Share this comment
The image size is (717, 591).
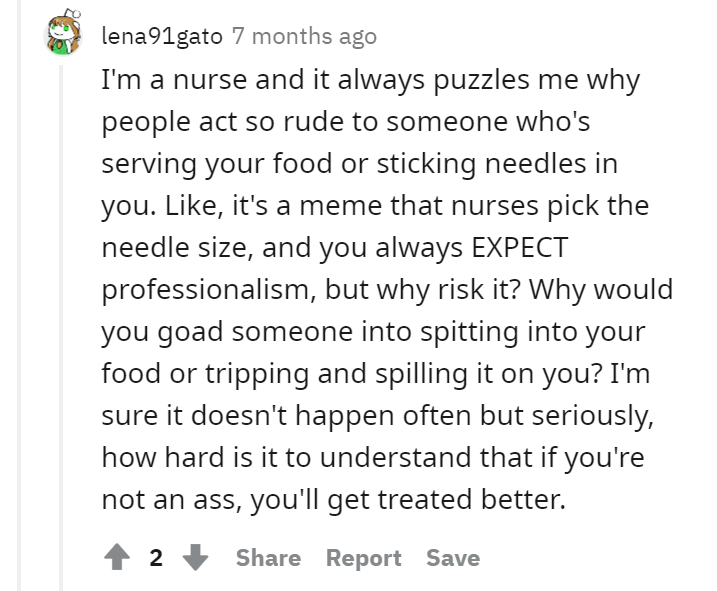(268, 558)
